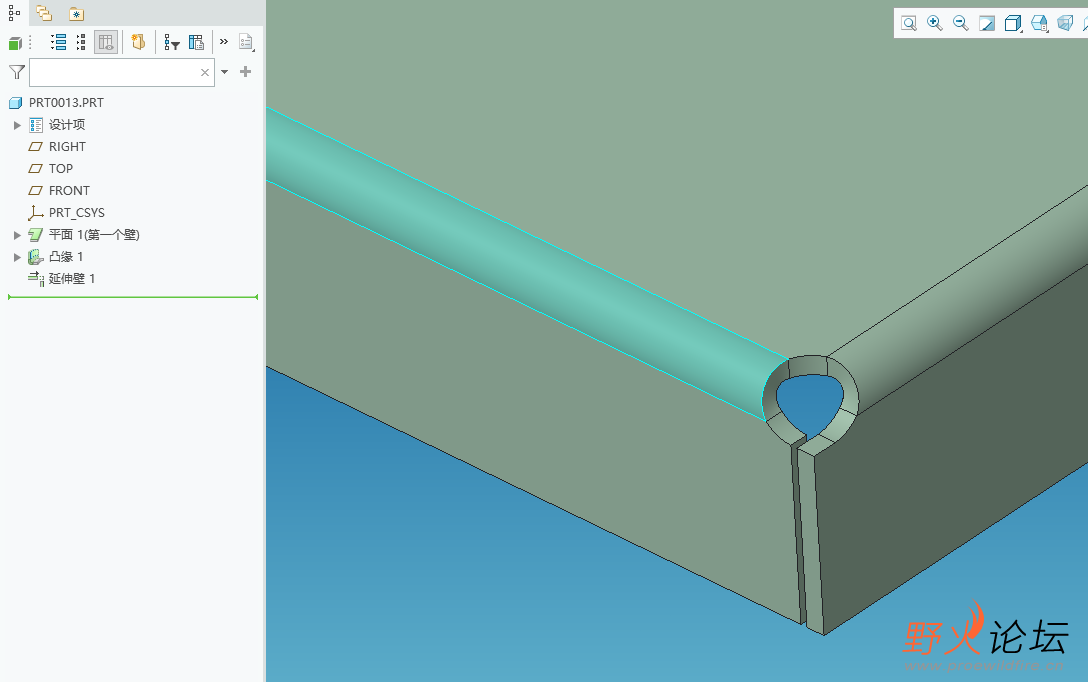
Task: Open the search options dropdown arrow
Action: [x=224, y=71]
